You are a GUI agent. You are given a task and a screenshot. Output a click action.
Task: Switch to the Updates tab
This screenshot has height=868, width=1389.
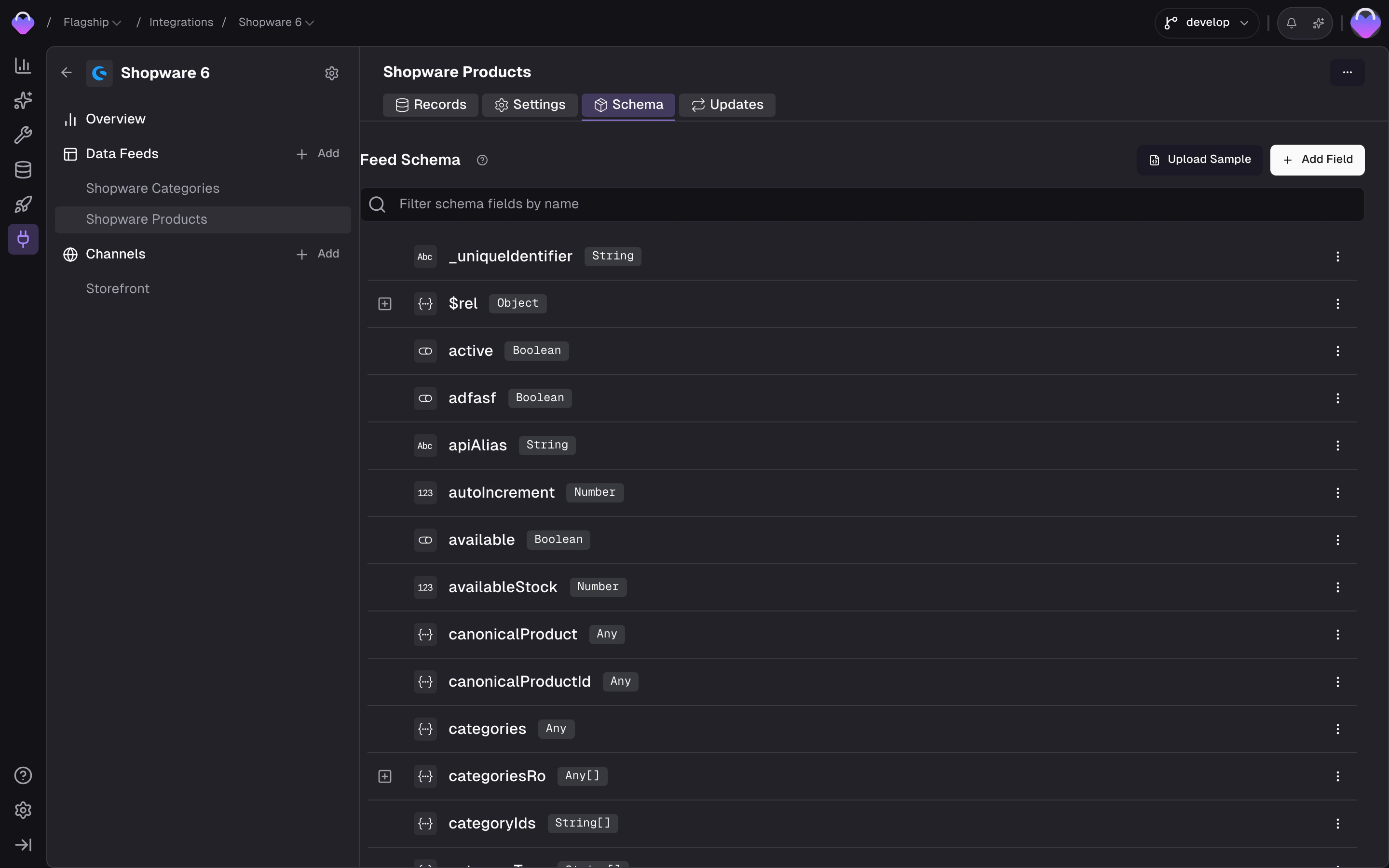point(727,105)
